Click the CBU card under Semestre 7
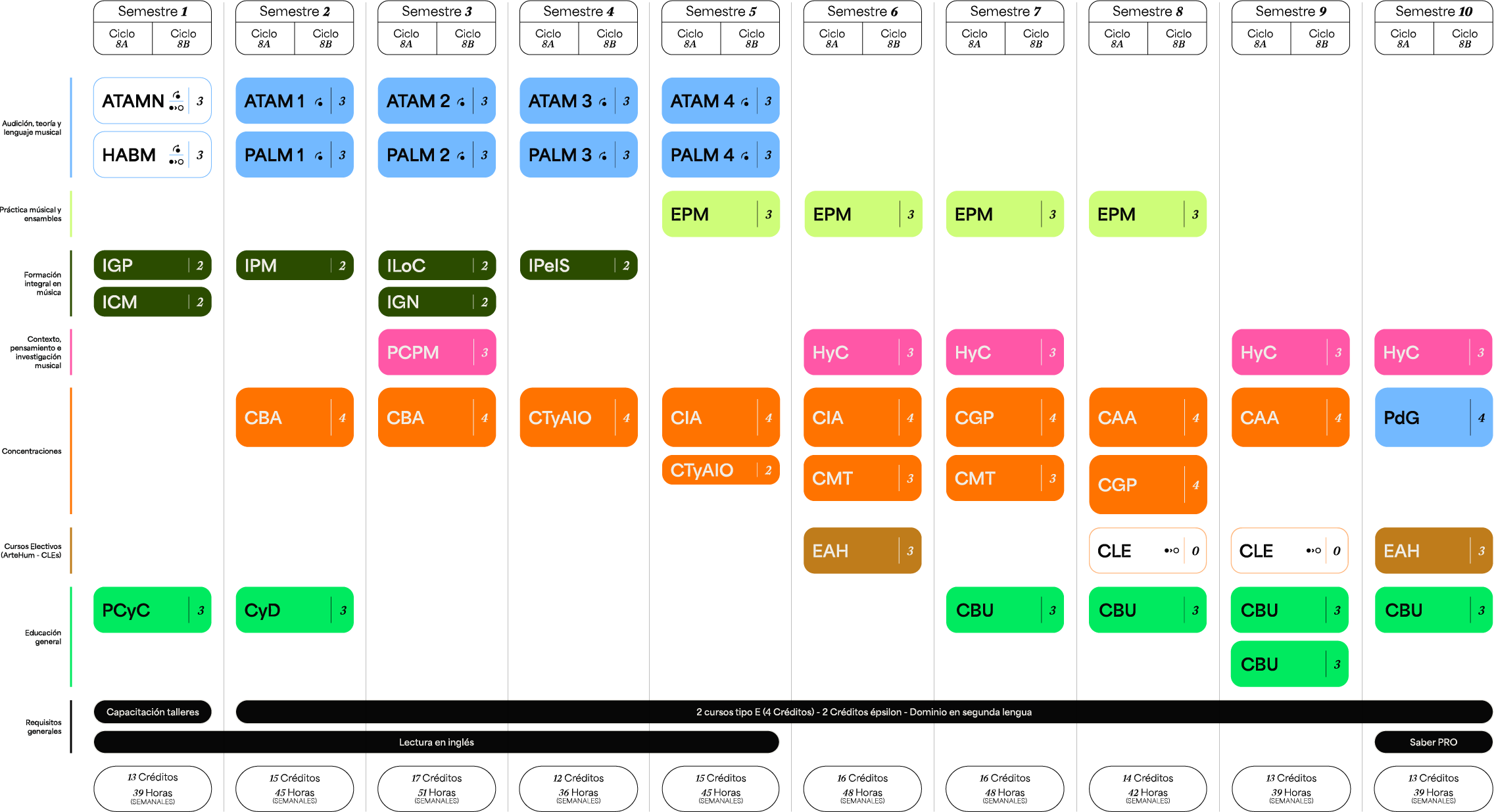This screenshot has width=1494, height=812. coord(1005,609)
